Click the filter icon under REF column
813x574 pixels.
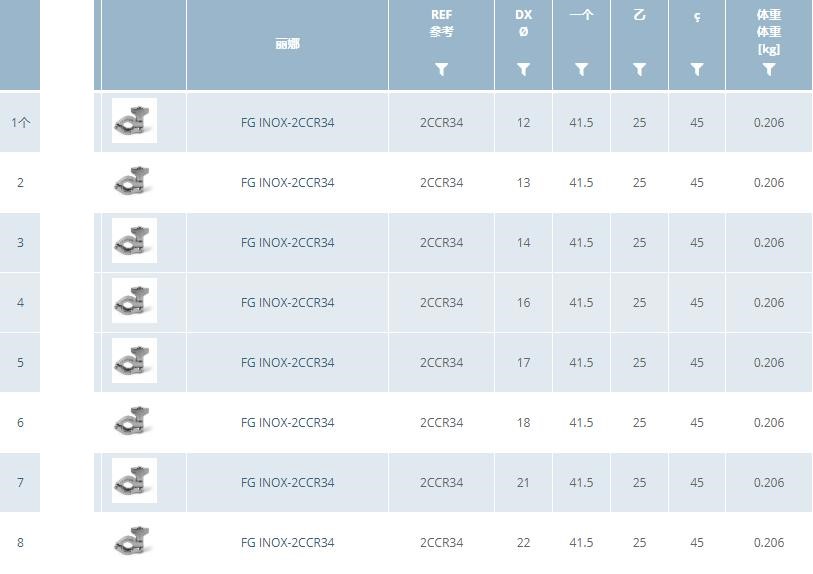441,70
